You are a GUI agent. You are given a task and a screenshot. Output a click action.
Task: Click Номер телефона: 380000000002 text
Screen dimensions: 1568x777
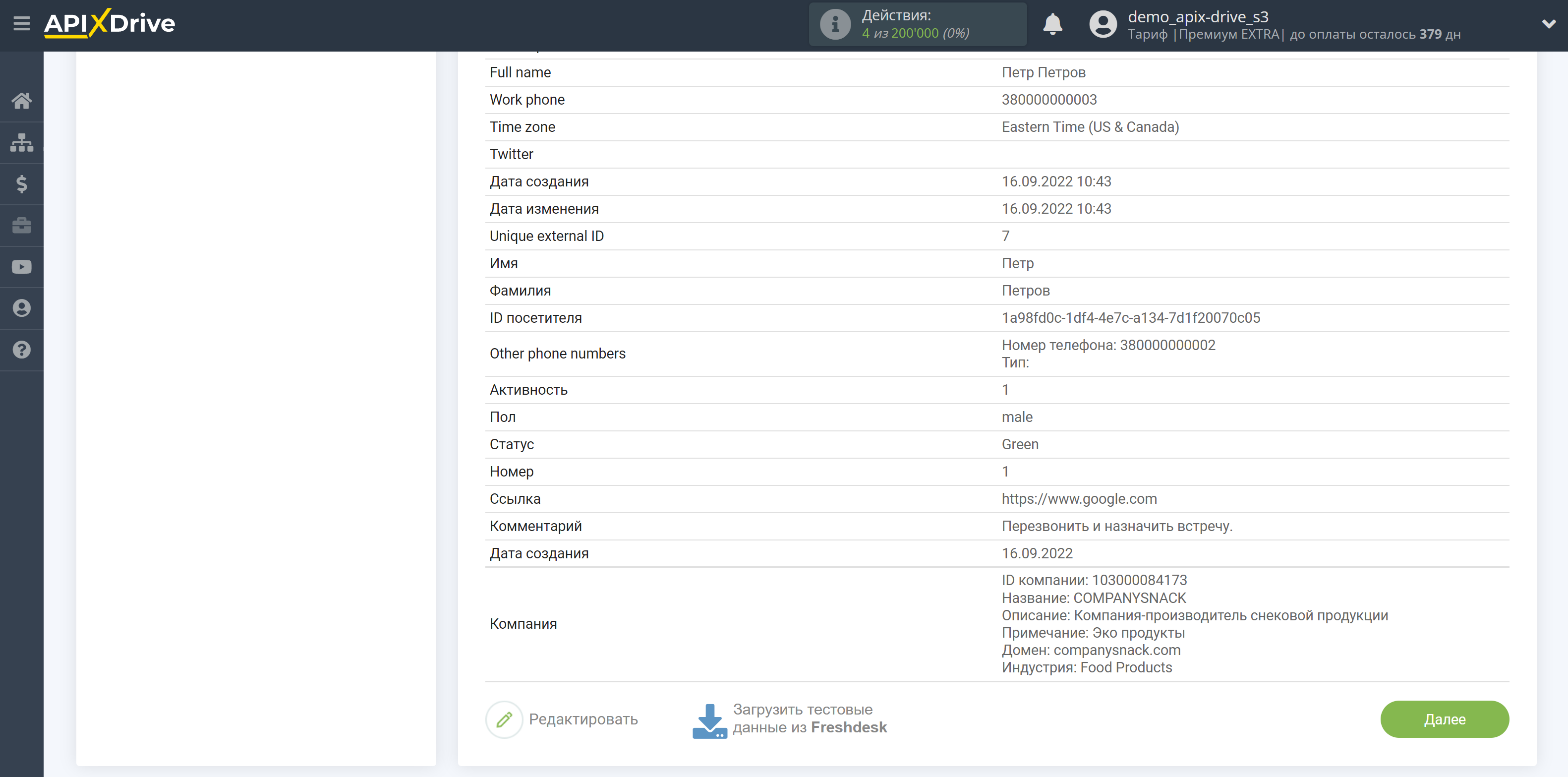point(1108,345)
